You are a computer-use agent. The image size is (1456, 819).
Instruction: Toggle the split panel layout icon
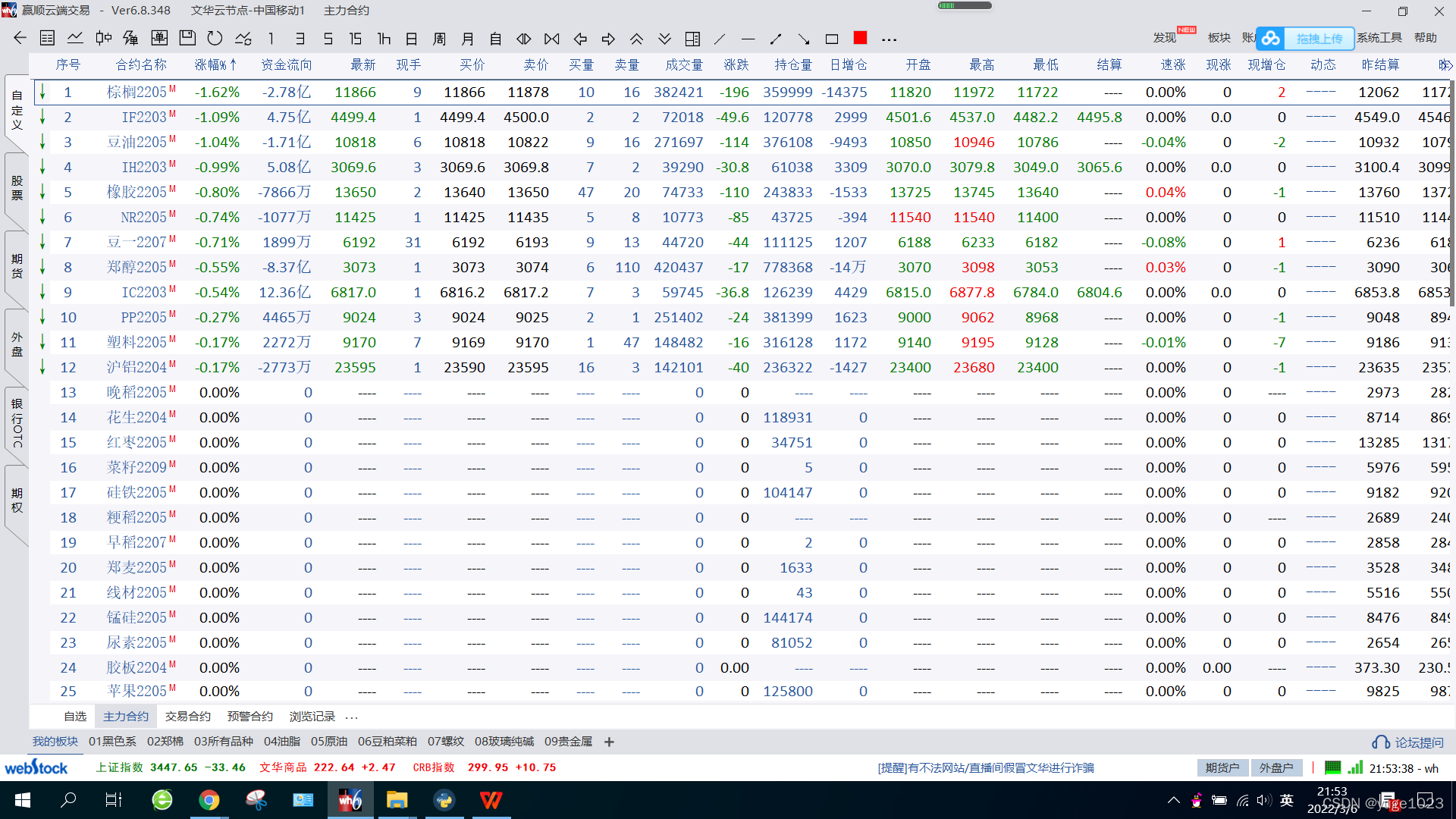click(x=692, y=39)
